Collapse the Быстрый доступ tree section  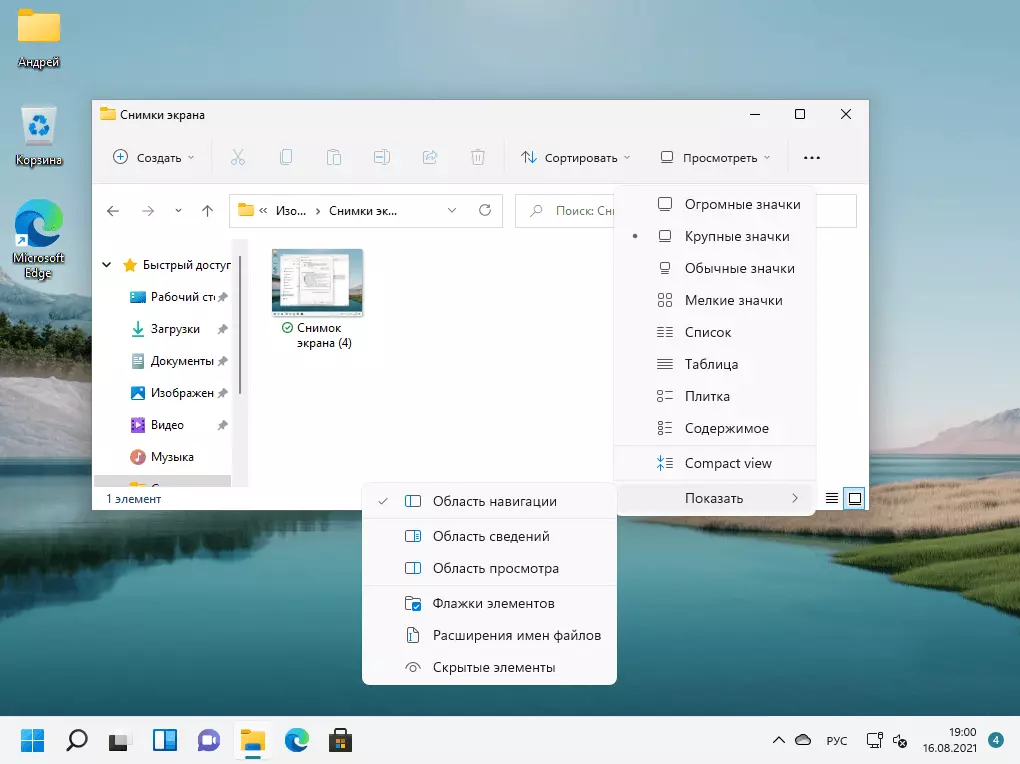(x=107, y=265)
